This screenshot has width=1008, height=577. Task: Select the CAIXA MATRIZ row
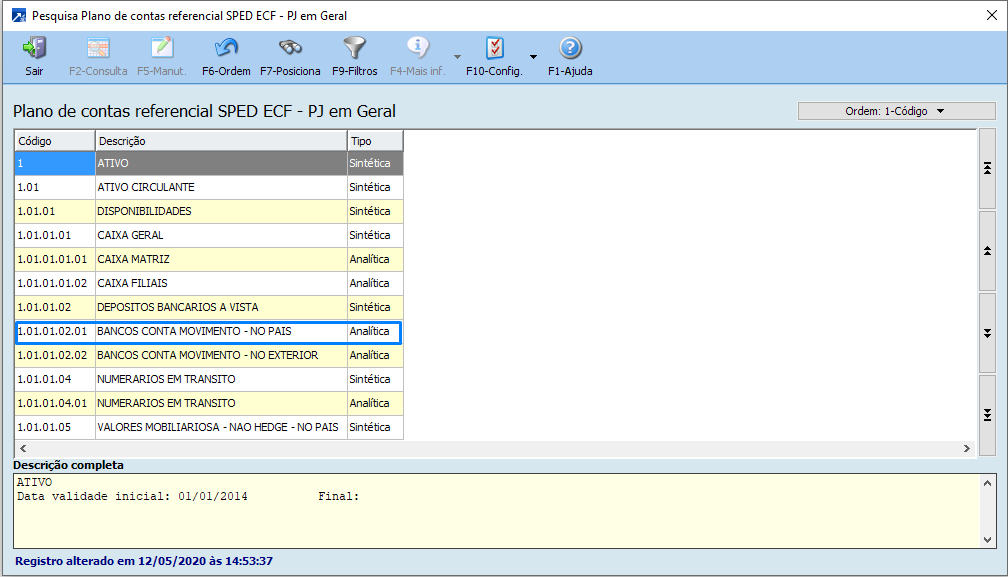220,259
